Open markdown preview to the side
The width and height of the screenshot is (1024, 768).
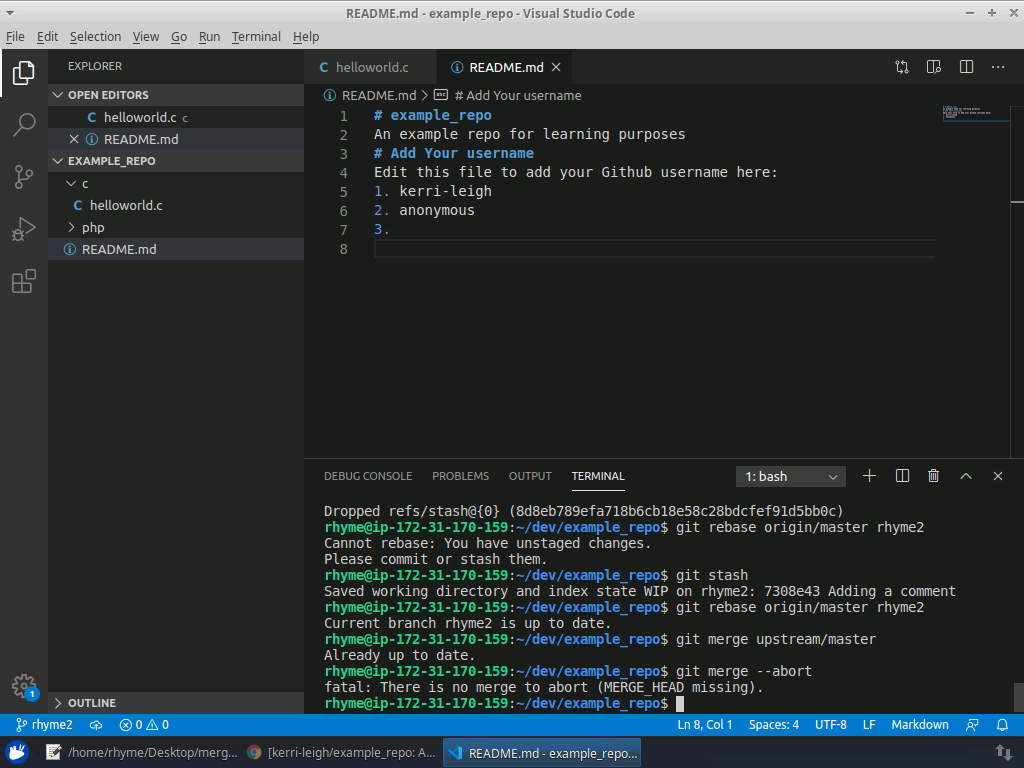(x=934, y=67)
